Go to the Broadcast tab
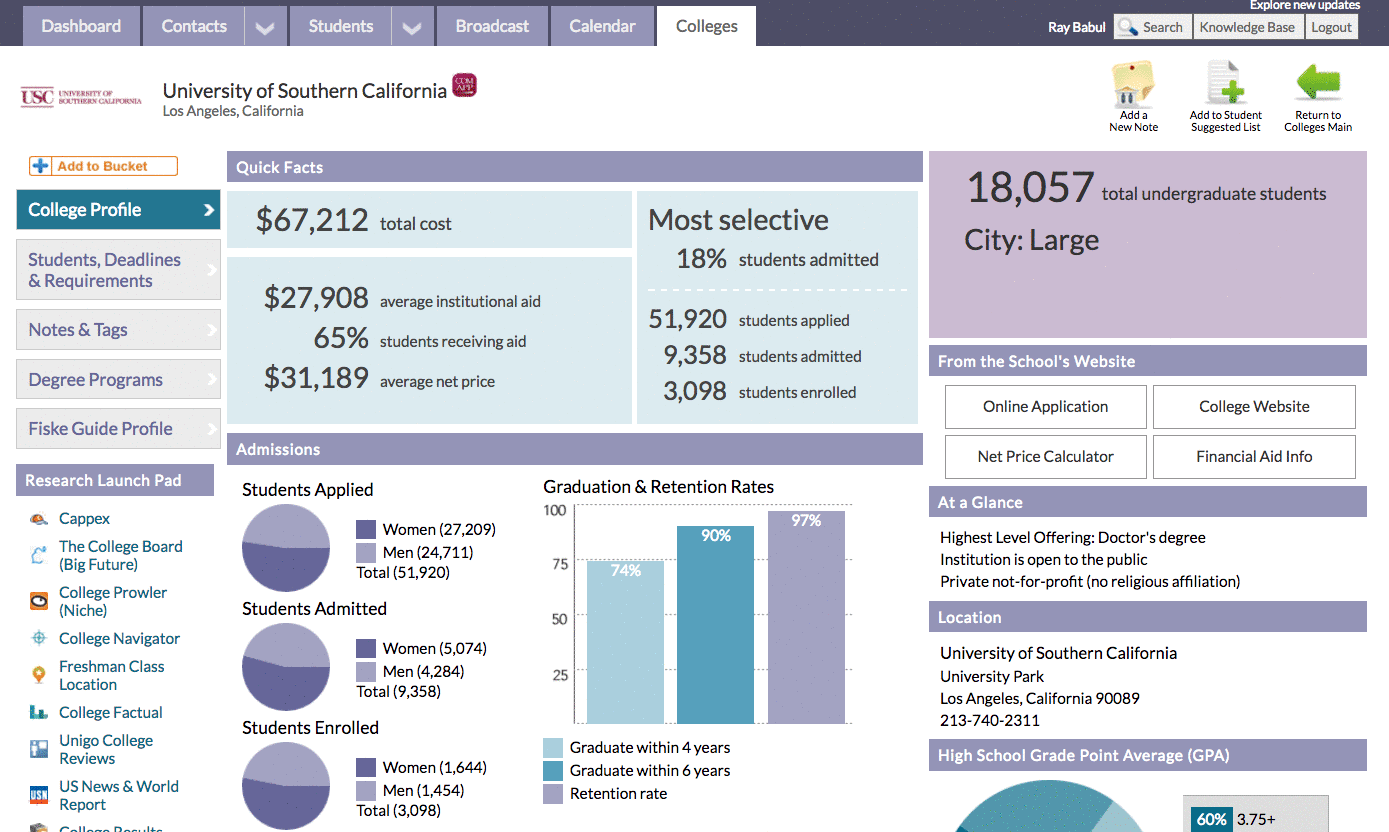 pos(492,26)
